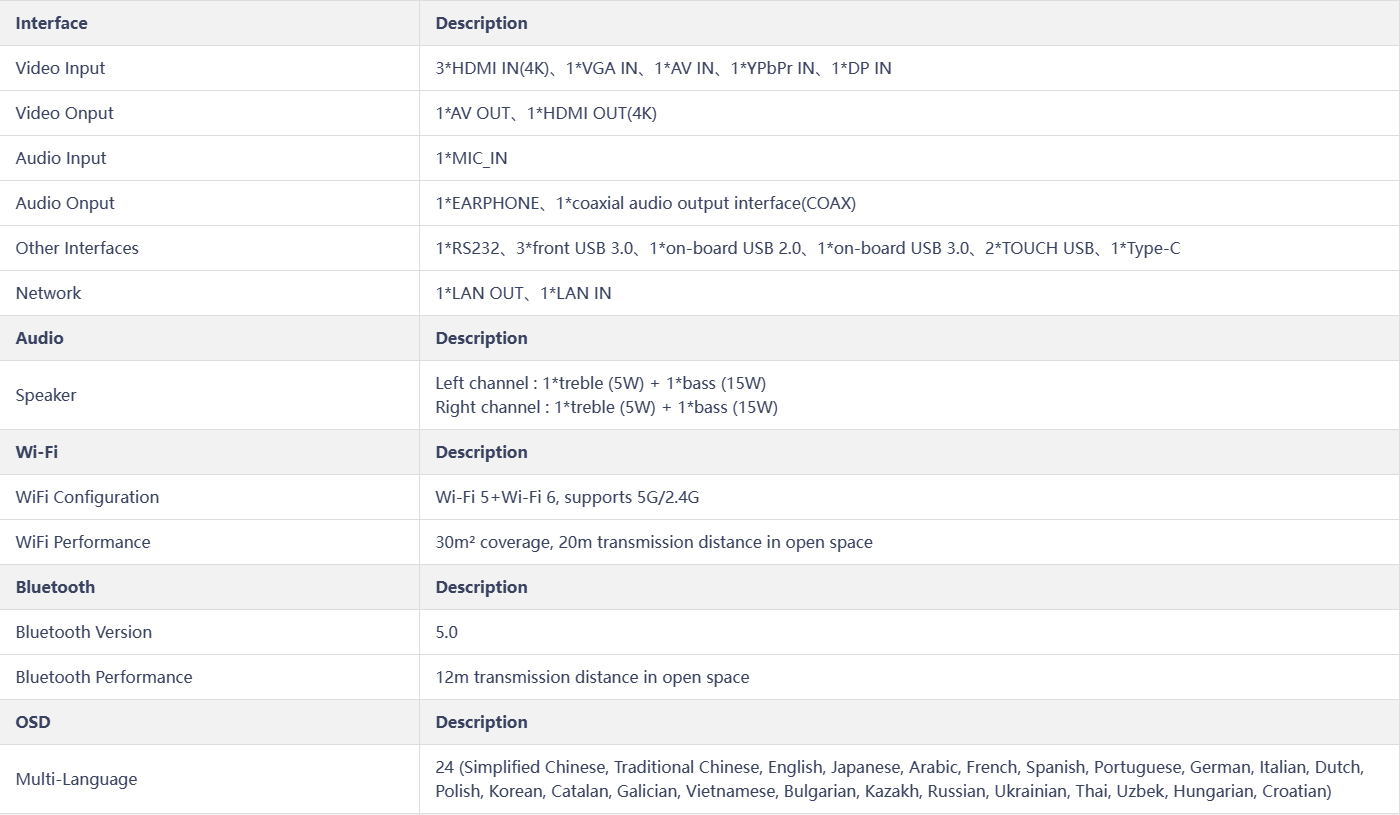1400x815 pixels.
Task: Click the 1*LAN OUT, 1*LAN IN cell
Action: click(x=523, y=293)
